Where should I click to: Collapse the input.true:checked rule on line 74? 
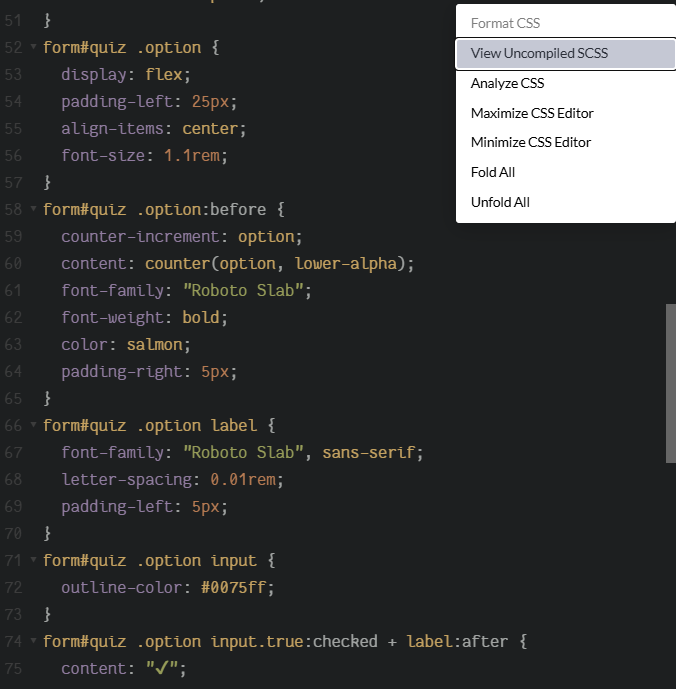click(x=33, y=641)
